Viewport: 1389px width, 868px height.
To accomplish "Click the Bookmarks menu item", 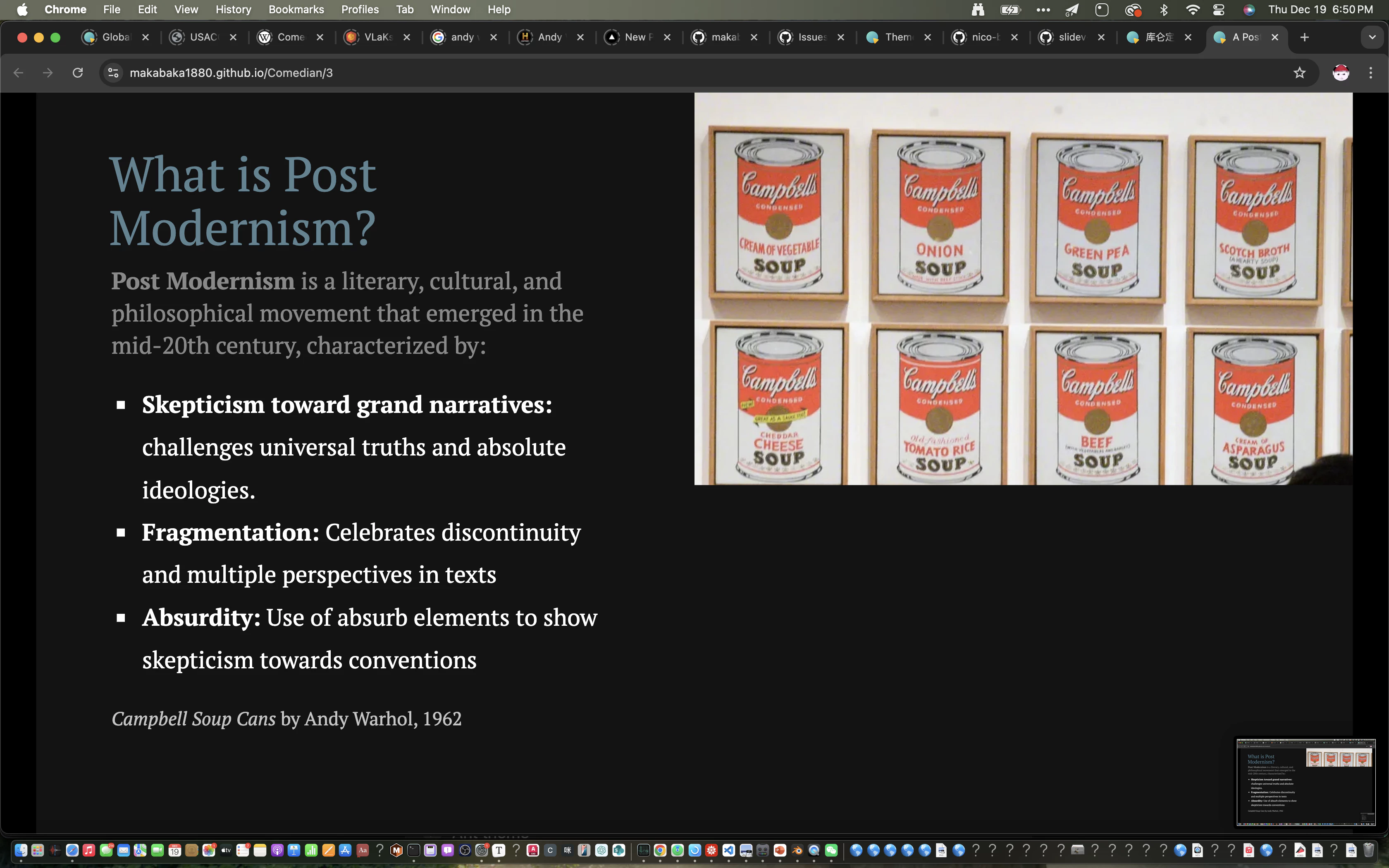I will 296,9.
